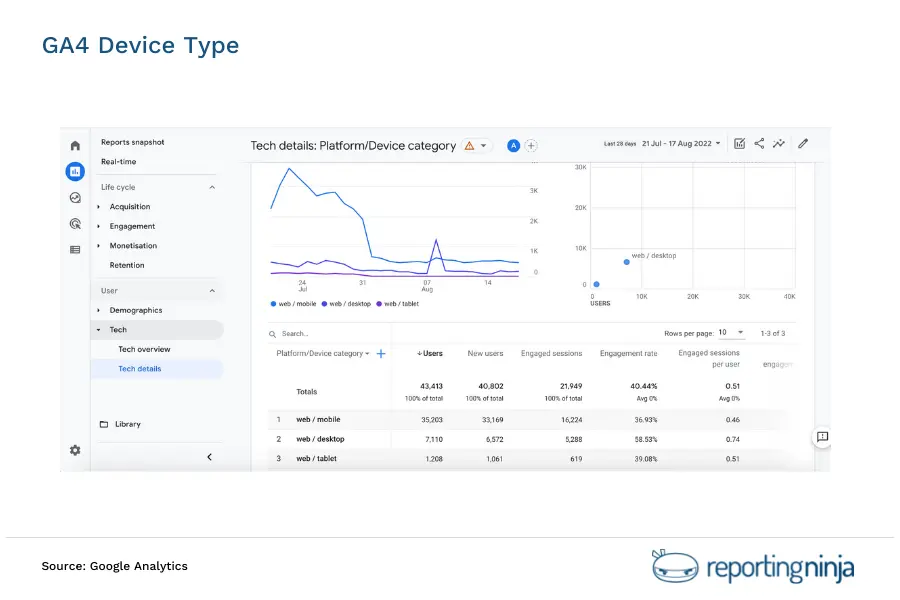
Task: Collapse the User section
Action: (212, 291)
